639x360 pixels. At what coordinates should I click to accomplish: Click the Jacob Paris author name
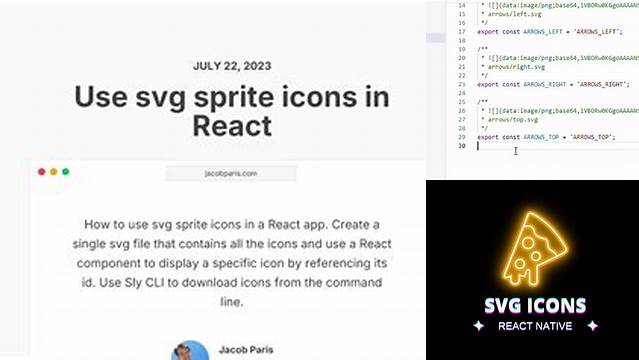246,349
